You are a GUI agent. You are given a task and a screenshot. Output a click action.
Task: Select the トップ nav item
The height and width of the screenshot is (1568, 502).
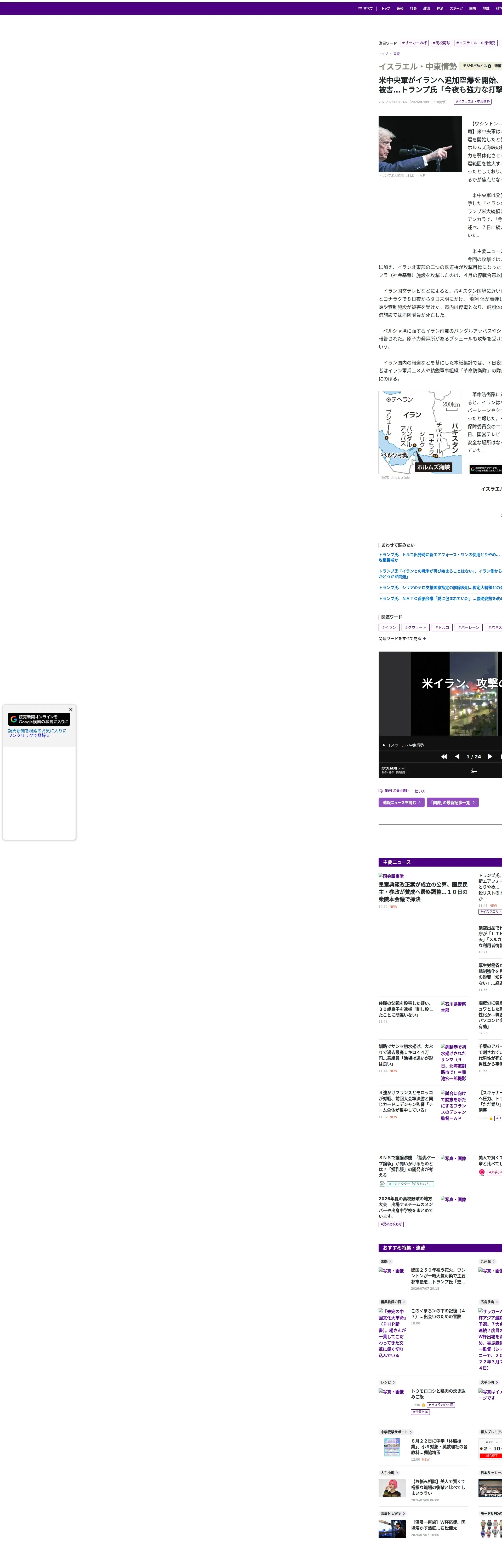coord(386,9)
